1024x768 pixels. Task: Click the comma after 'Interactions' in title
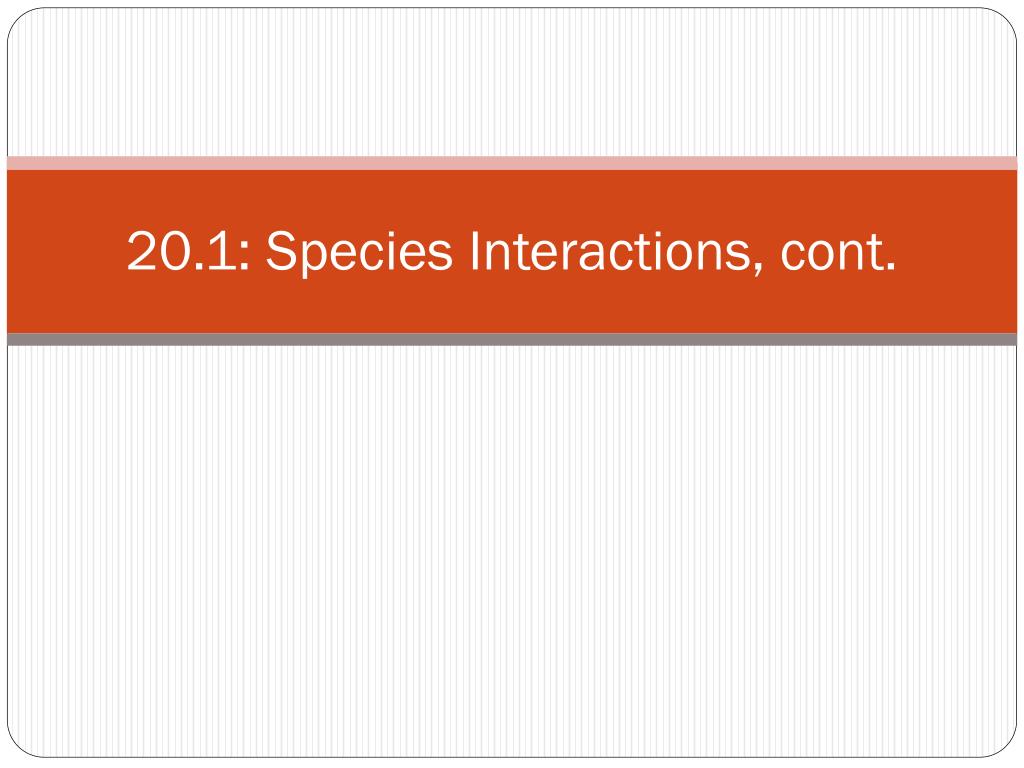point(757,270)
